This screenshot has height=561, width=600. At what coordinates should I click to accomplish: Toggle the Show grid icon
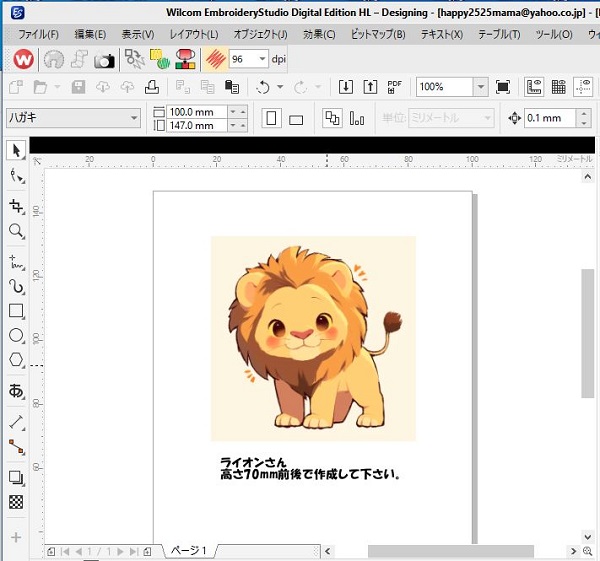coord(559,87)
